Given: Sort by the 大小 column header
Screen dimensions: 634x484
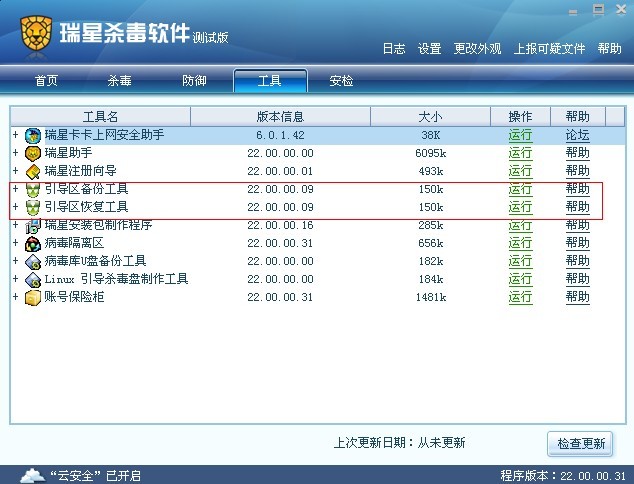Looking at the screenshot, I should coord(430,117).
